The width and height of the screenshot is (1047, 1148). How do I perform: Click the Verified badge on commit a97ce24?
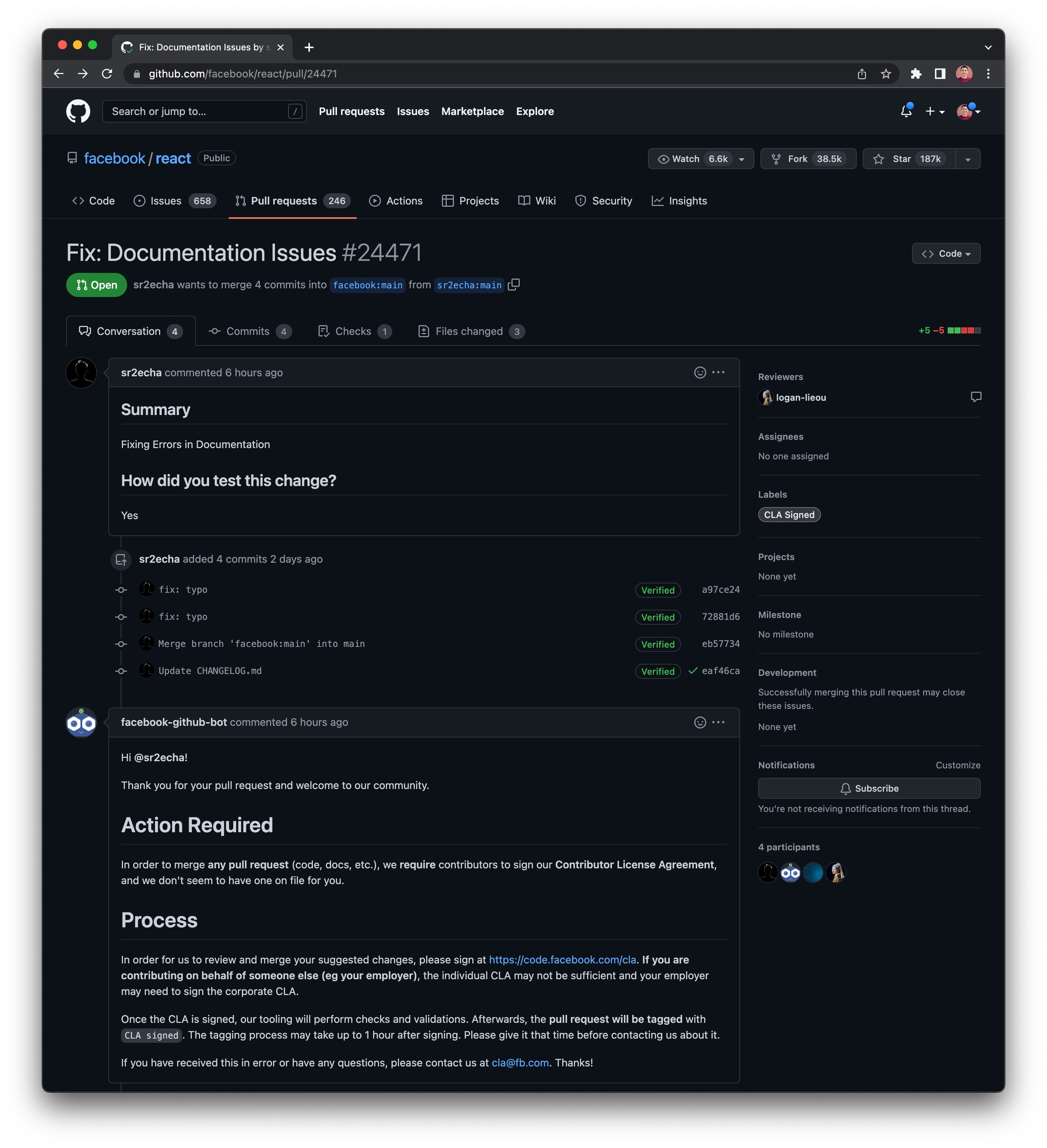click(658, 590)
